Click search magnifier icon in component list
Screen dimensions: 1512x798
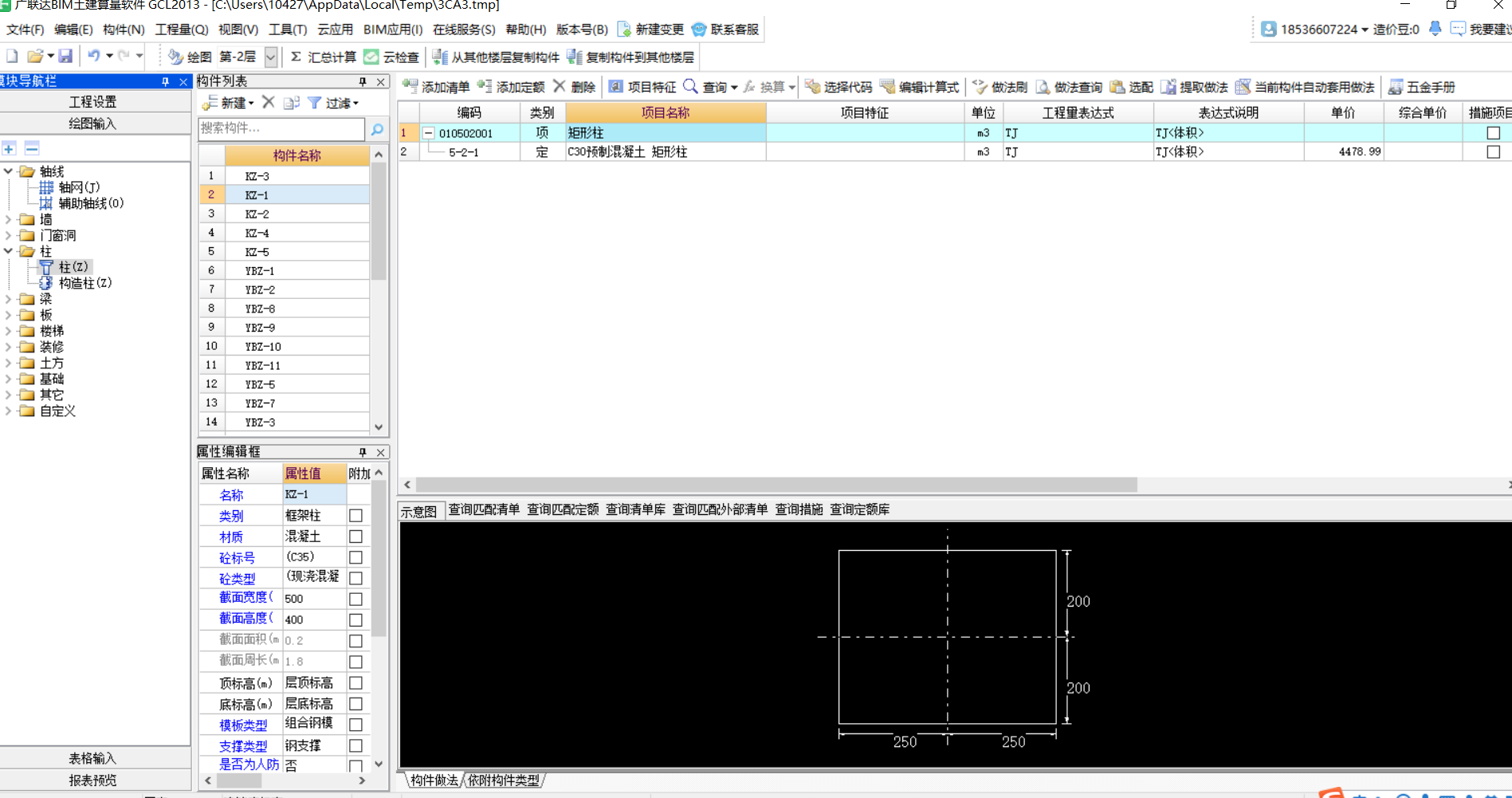tap(377, 128)
